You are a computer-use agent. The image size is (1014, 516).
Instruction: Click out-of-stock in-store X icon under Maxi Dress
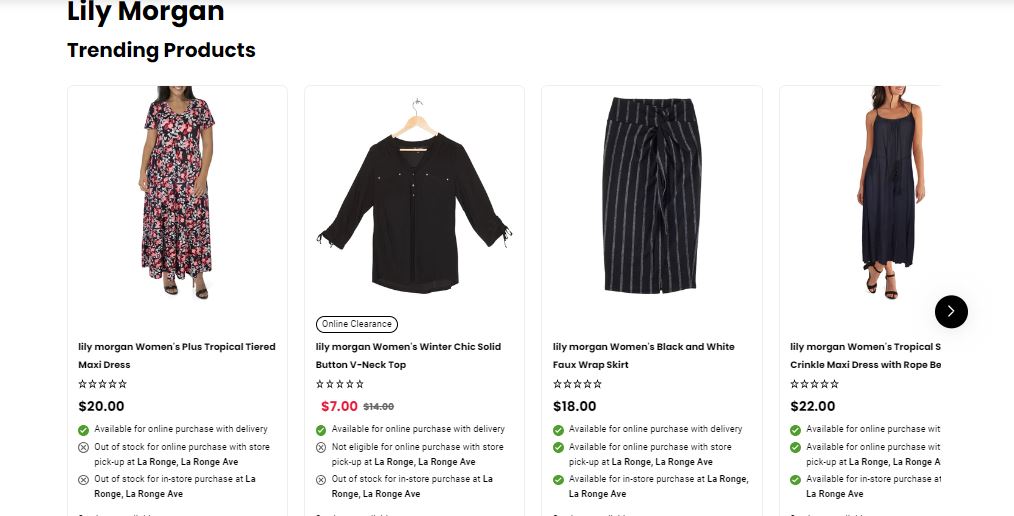pyautogui.click(x=84, y=480)
